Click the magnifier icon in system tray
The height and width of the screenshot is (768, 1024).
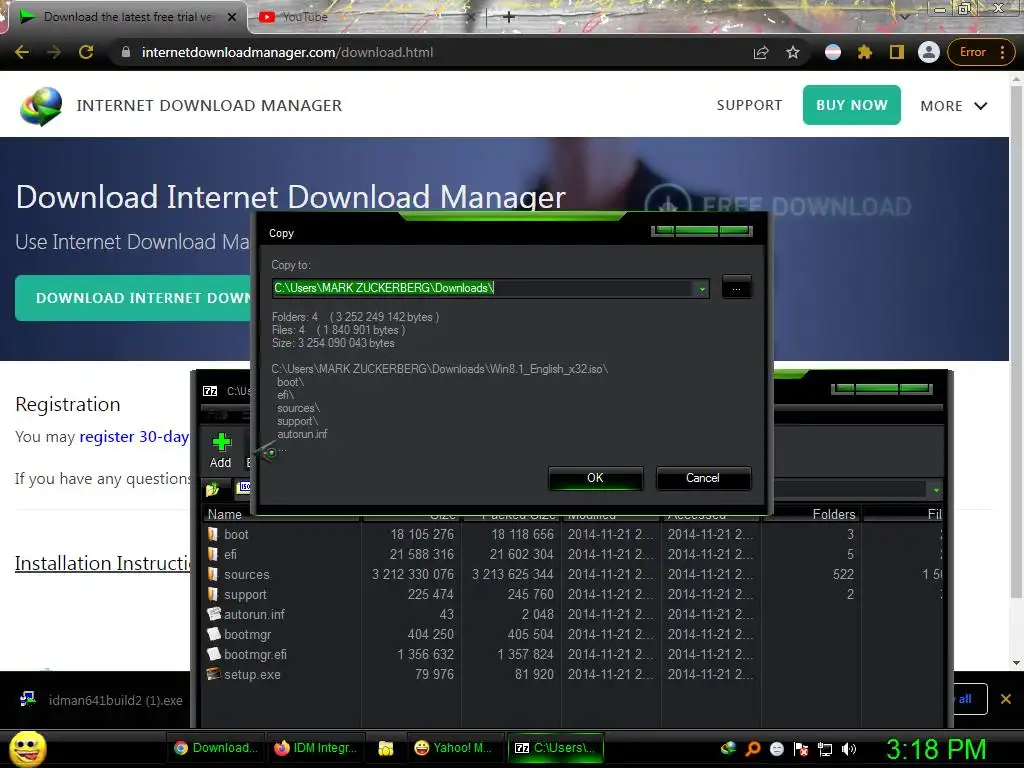tap(753, 748)
